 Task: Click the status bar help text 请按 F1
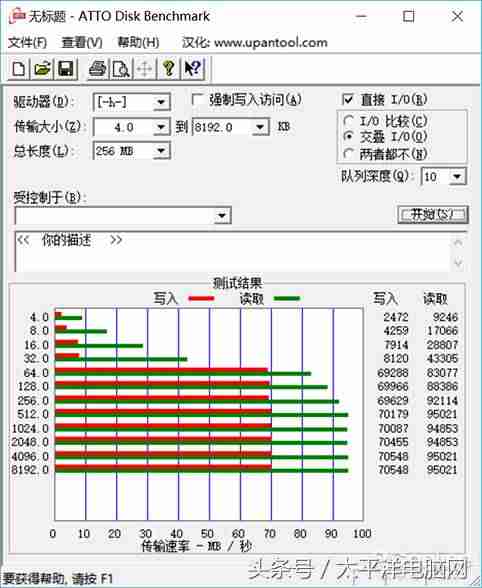(x=92, y=579)
